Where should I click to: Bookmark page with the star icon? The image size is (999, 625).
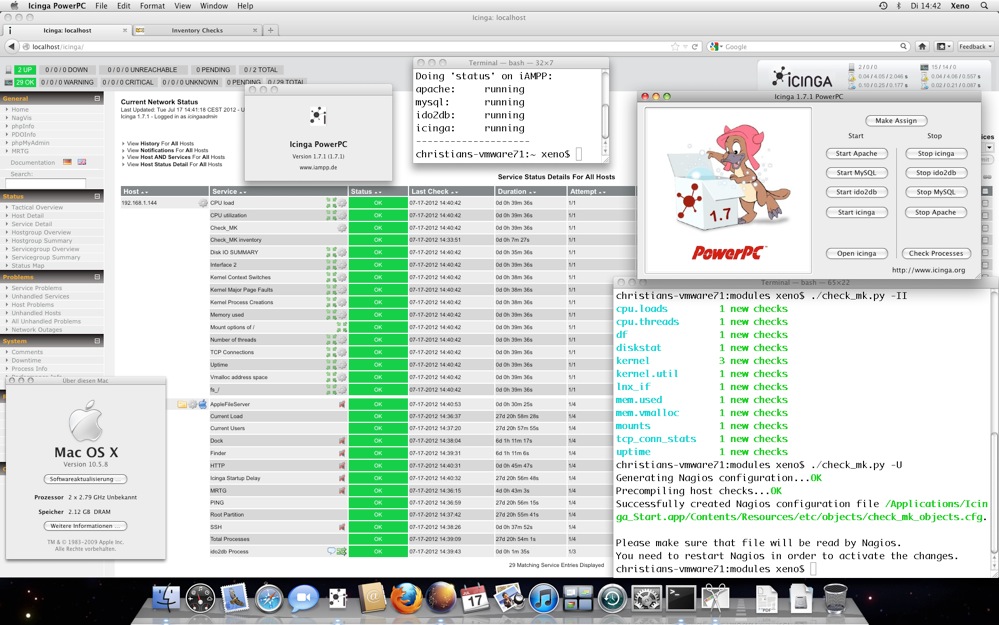675,47
